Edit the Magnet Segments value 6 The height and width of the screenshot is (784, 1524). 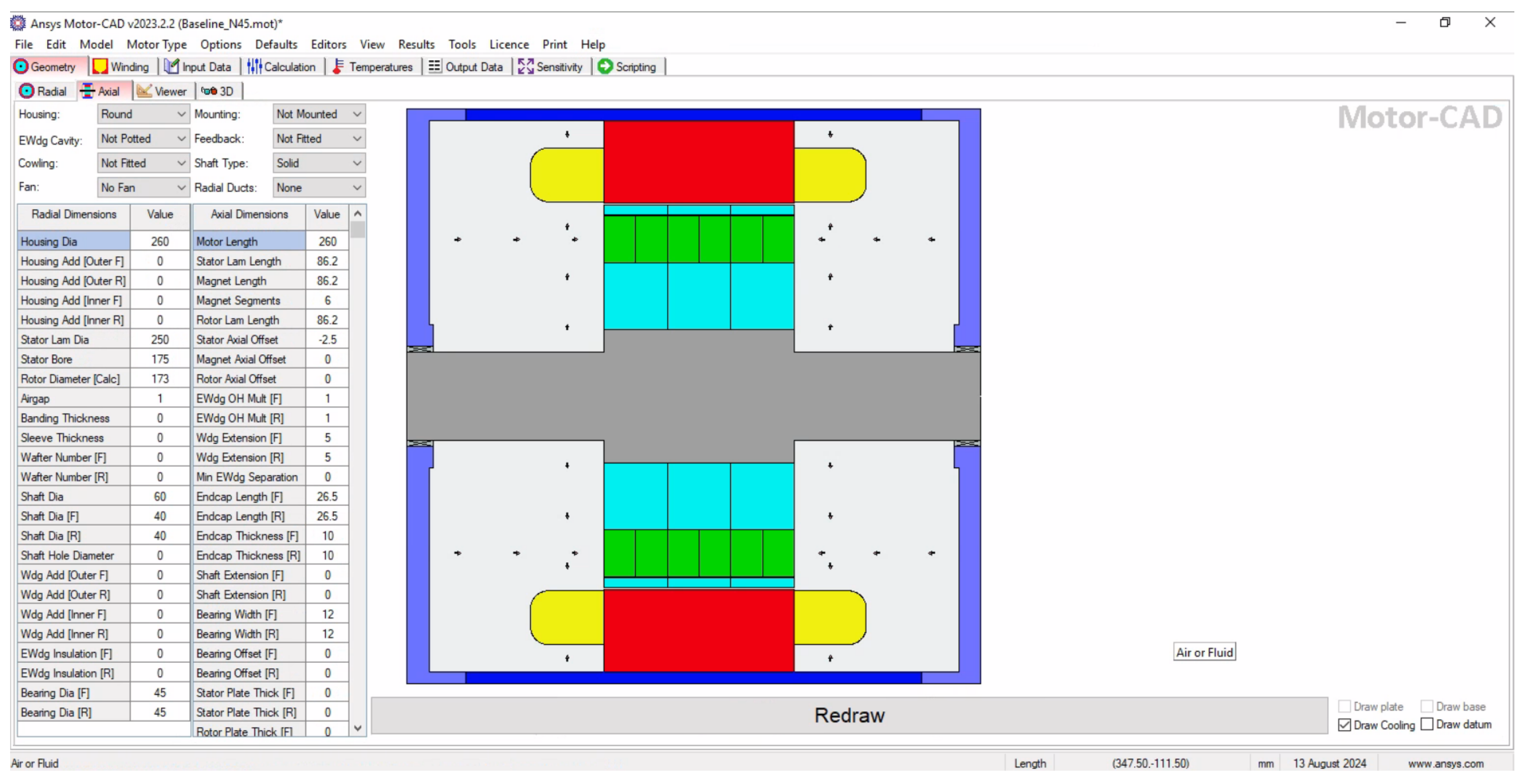pyautogui.click(x=326, y=300)
